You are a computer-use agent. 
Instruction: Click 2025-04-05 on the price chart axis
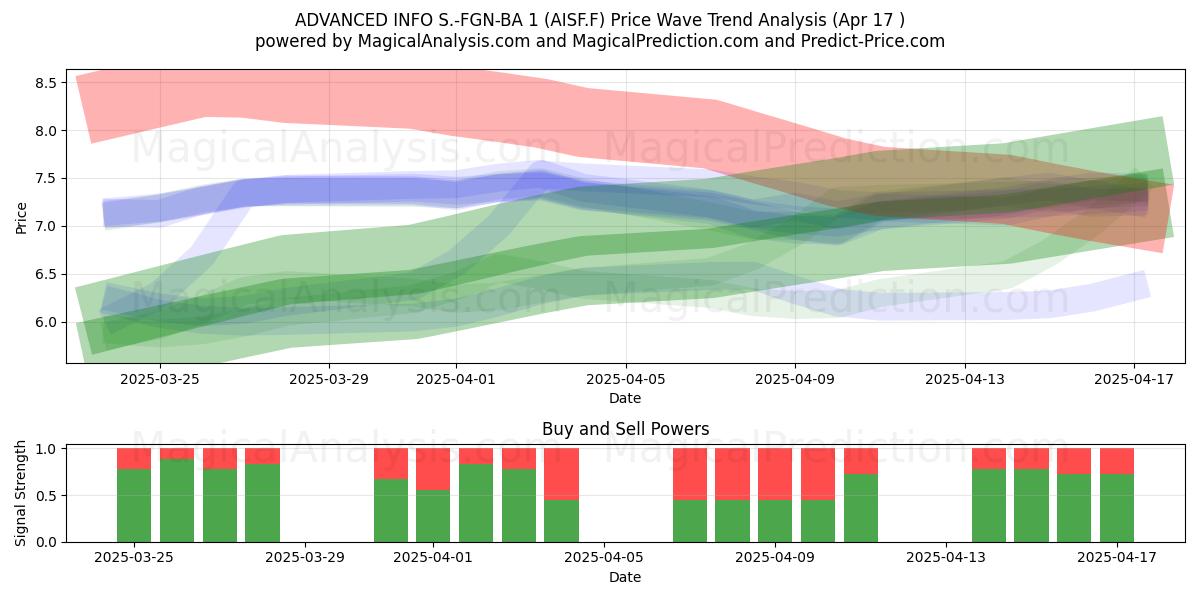point(626,379)
